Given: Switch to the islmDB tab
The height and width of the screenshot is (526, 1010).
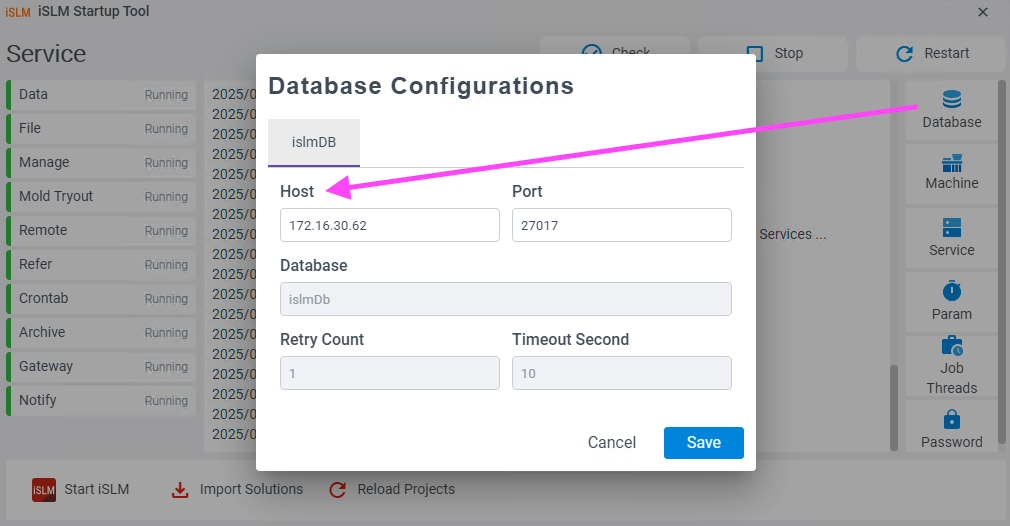Looking at the screenshot, I should point(314,142).
